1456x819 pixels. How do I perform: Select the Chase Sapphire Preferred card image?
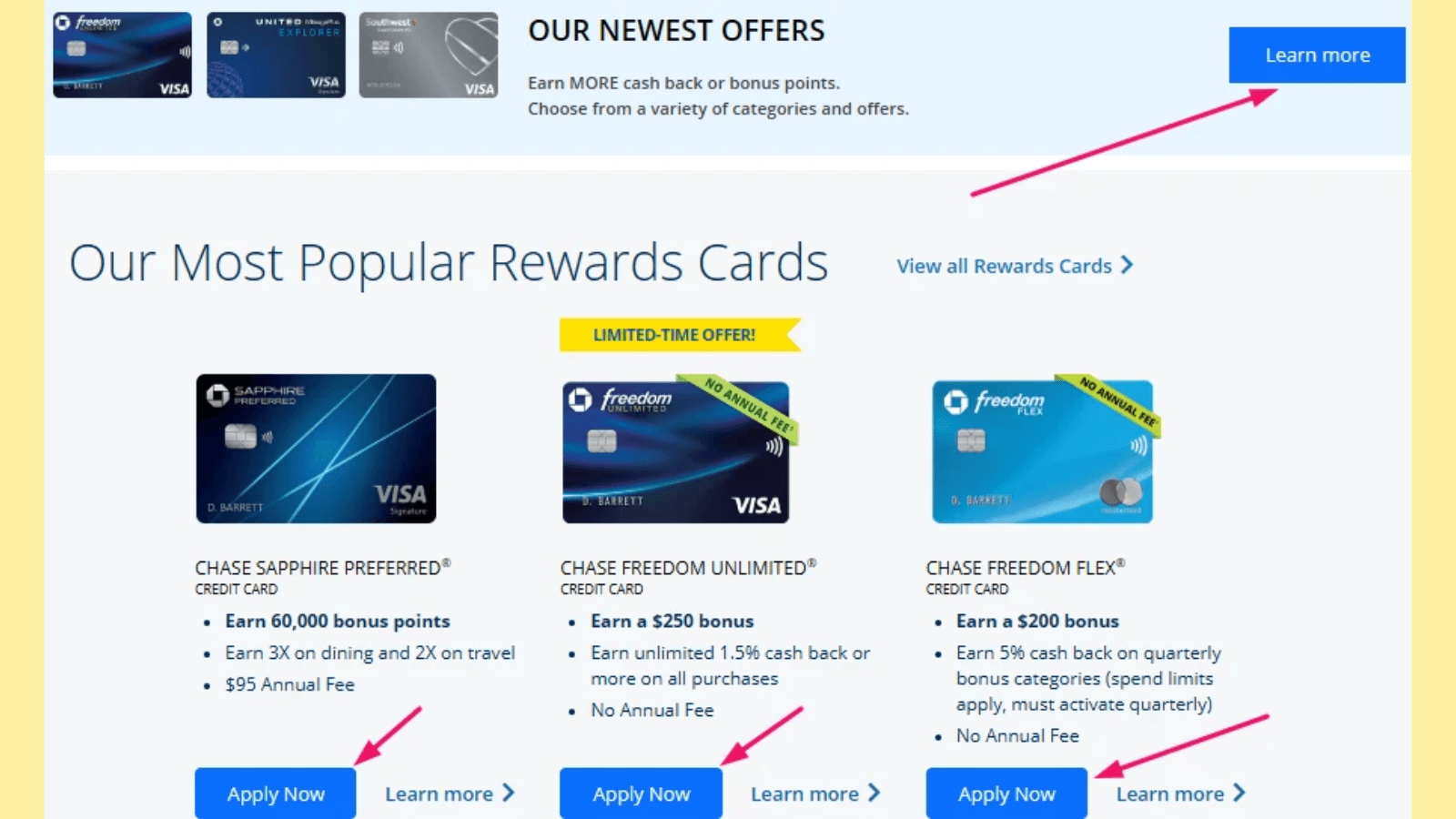point(316,449)
